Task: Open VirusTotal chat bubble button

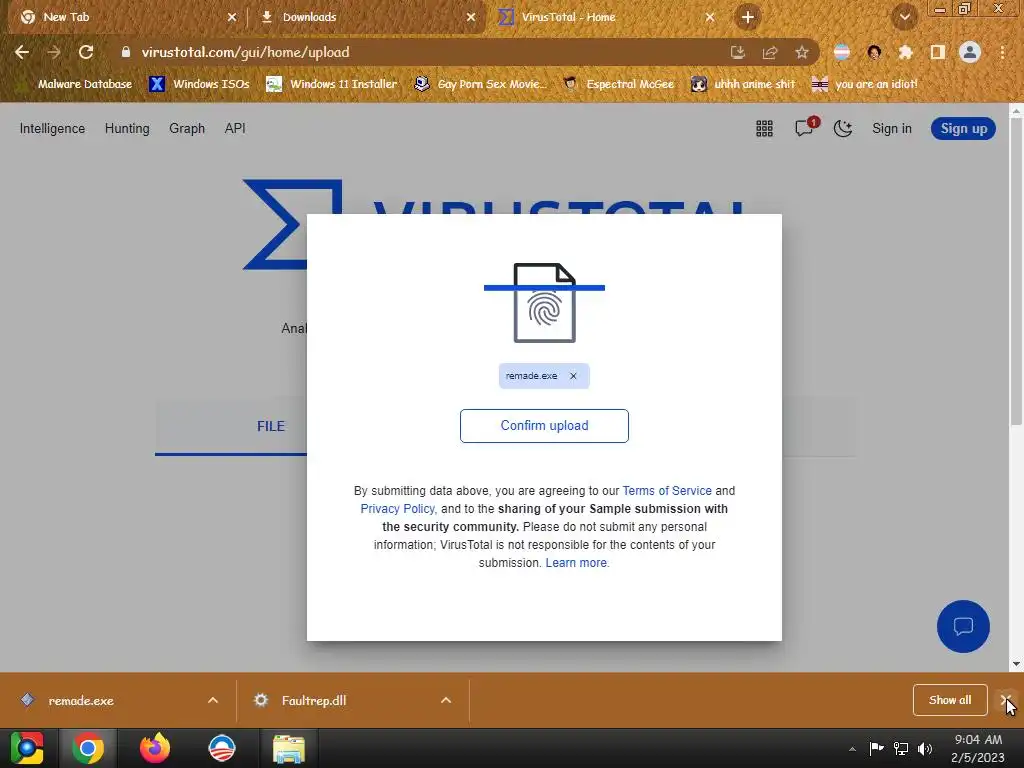Action: pyautogui.click(x=963, y=626)
